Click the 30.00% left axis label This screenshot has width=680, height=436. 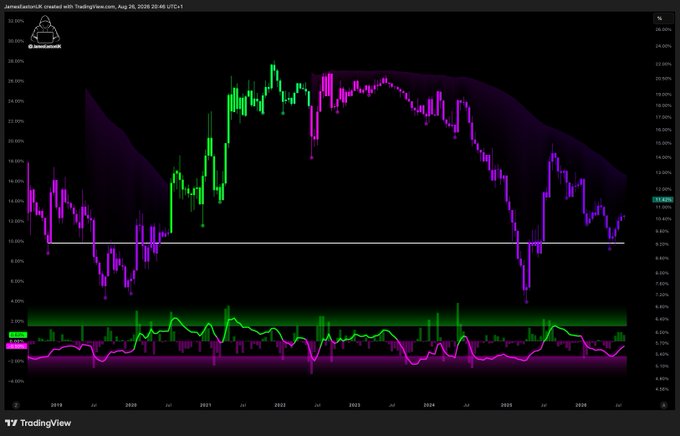tap(16, 41)
